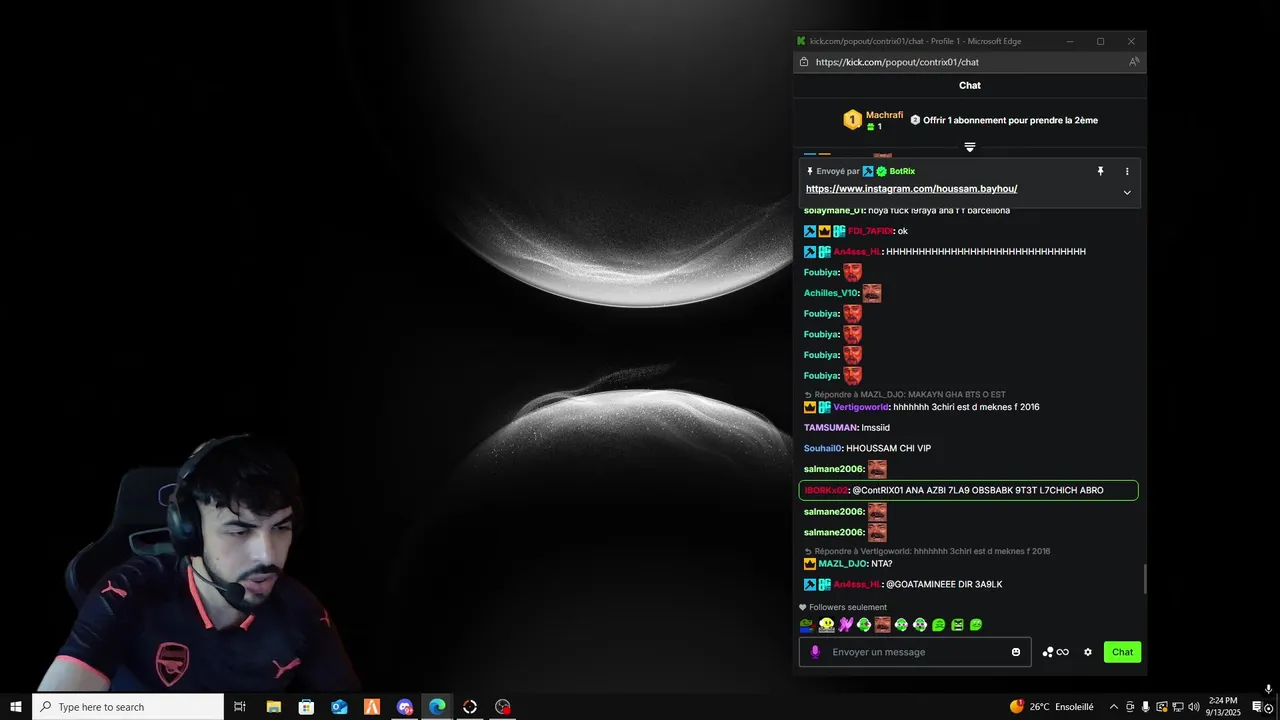The height and width of the screenshot is (720, 1280).
Task: Click the chat scrollbar thumb
Action: click(1144, 579)
